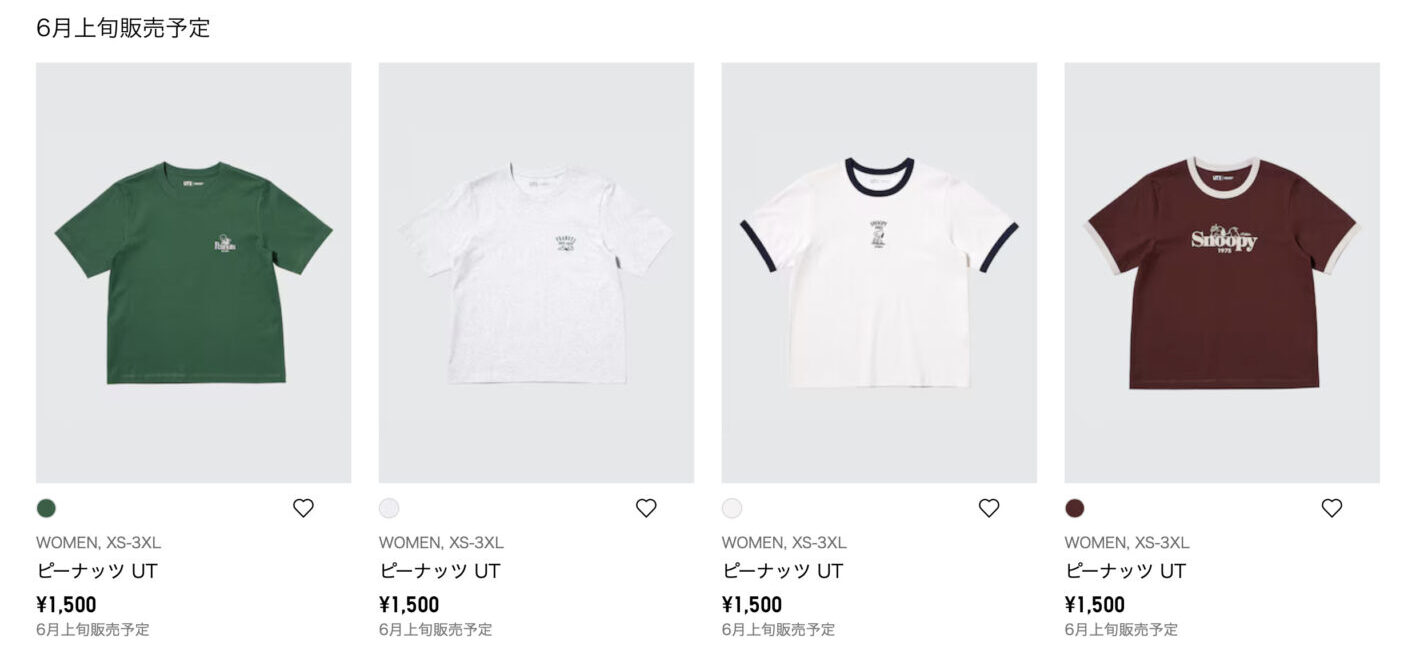Click WOMEN, XS-3XL label under gray shirt

tap(441, 543)
